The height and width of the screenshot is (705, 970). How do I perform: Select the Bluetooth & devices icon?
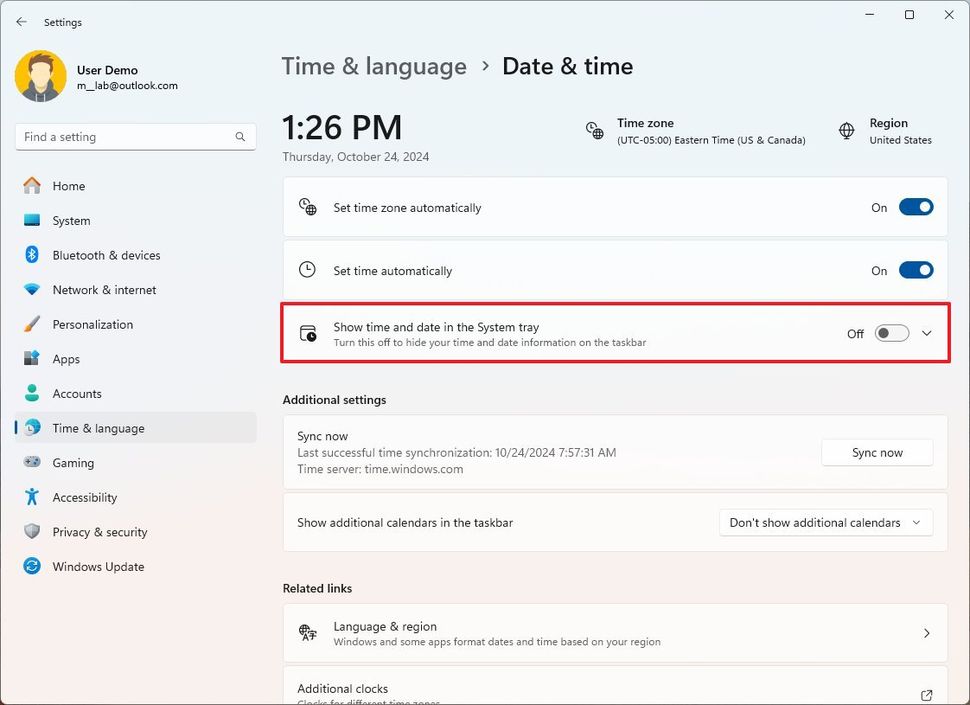[x=31, y=255]
